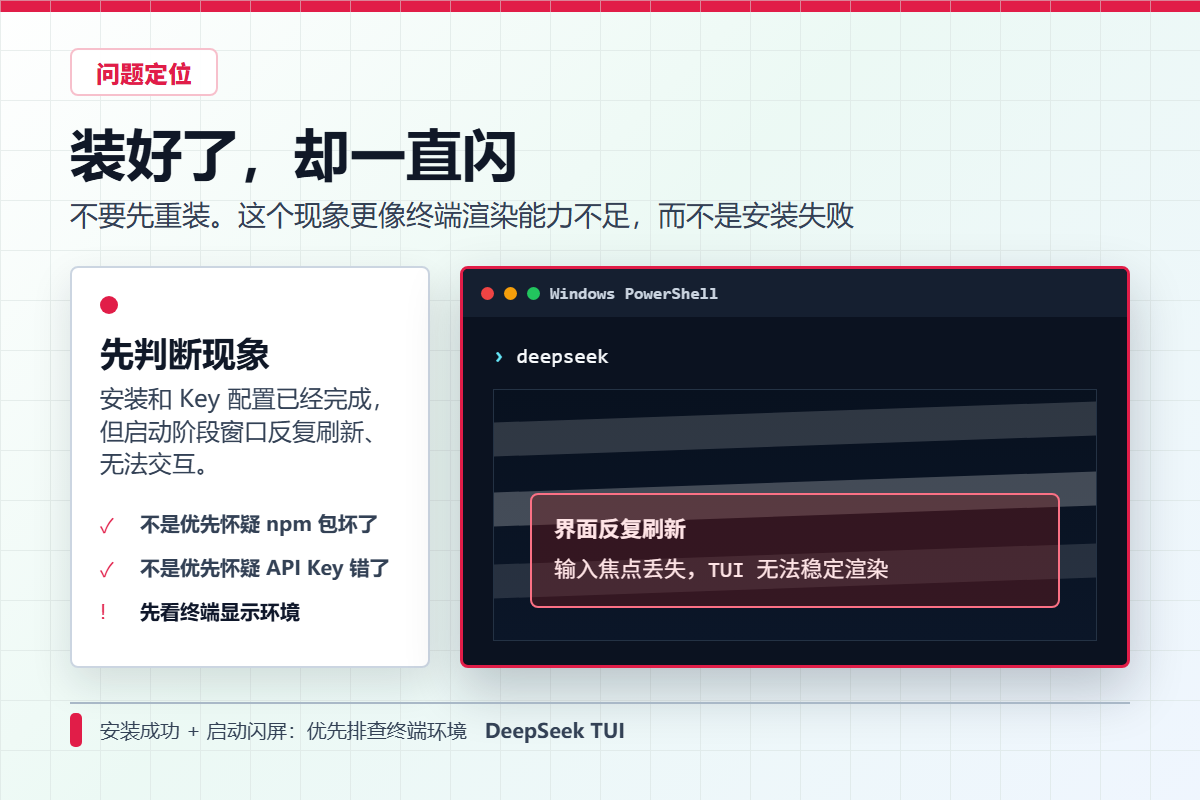Click the 不是优先怀疑 npm 包坏了 text
This screenshot has width=1200, height=800.
tap(259, 524)
